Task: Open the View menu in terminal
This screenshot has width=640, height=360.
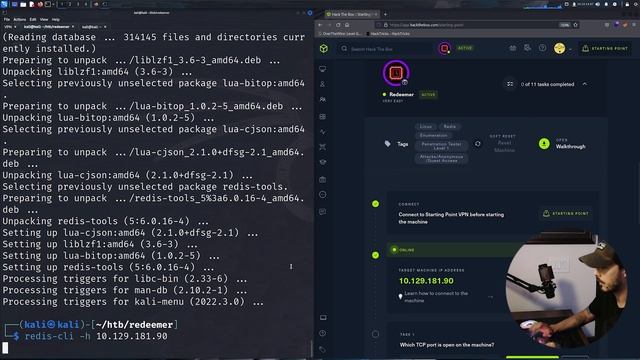Action: coord(44,20)
